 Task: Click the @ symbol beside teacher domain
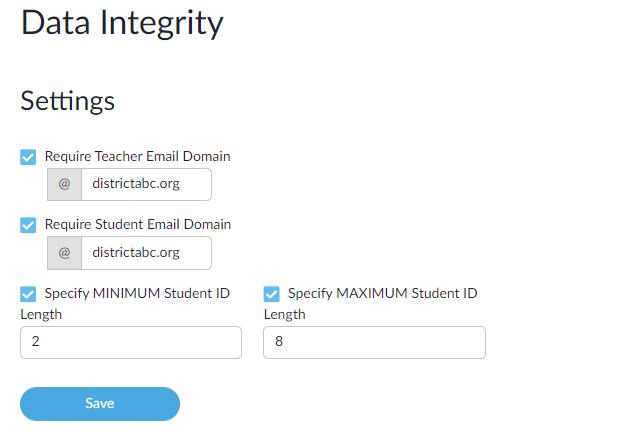pos(64,184)
